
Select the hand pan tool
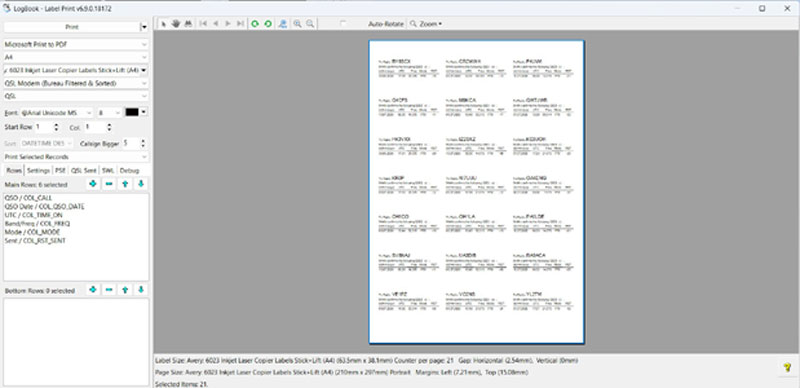click(x=176, y=24)
